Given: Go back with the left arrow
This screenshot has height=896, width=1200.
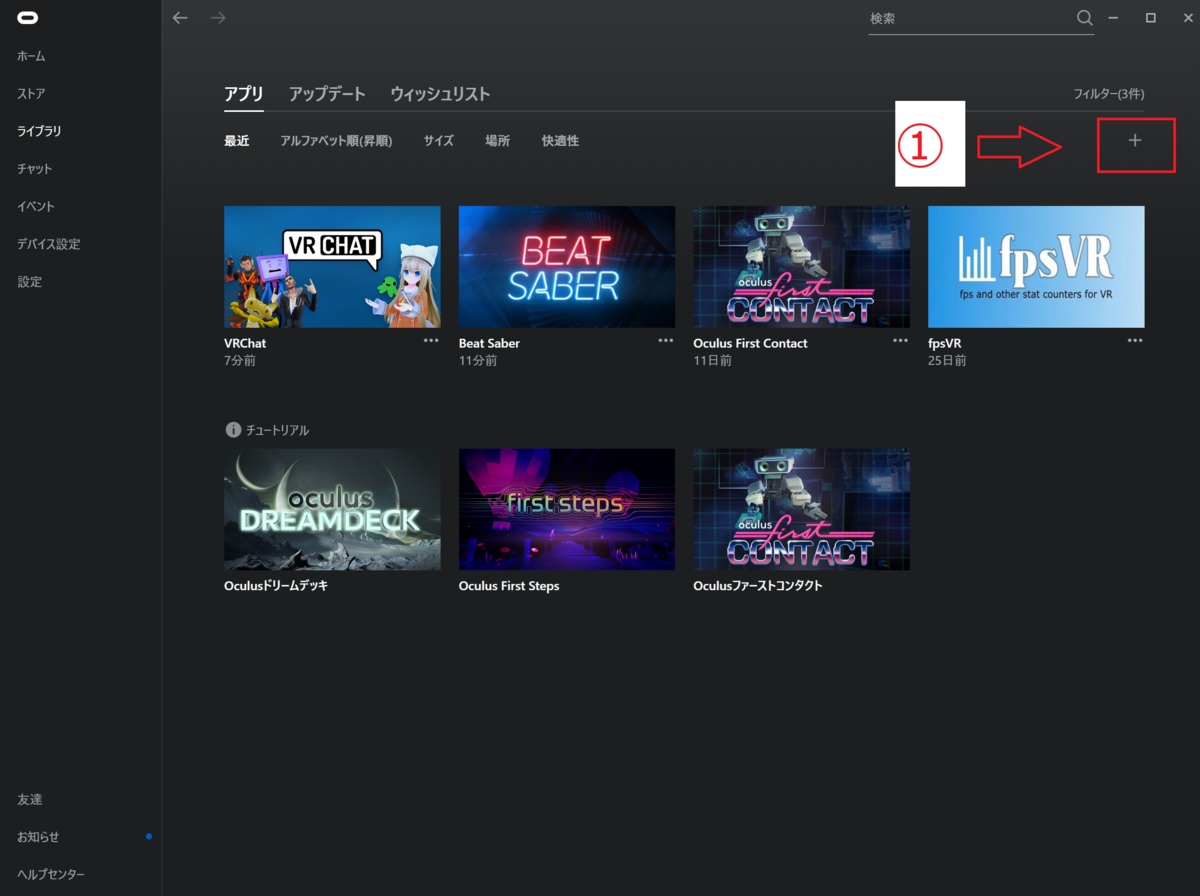Looking at the screenshot, I should [180, 18].
